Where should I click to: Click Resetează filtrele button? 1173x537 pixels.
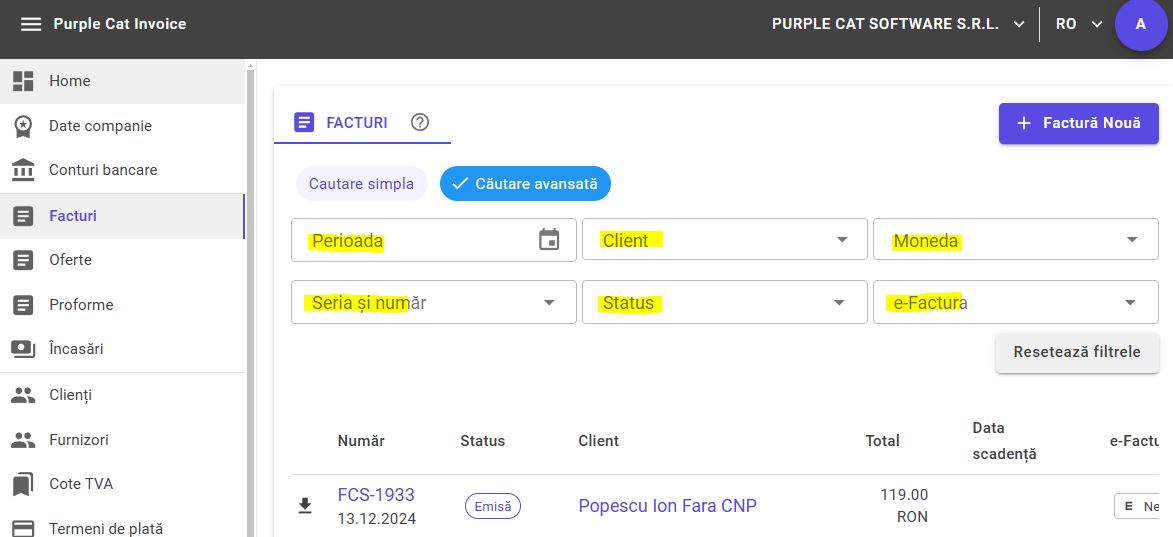(1076, 352)
